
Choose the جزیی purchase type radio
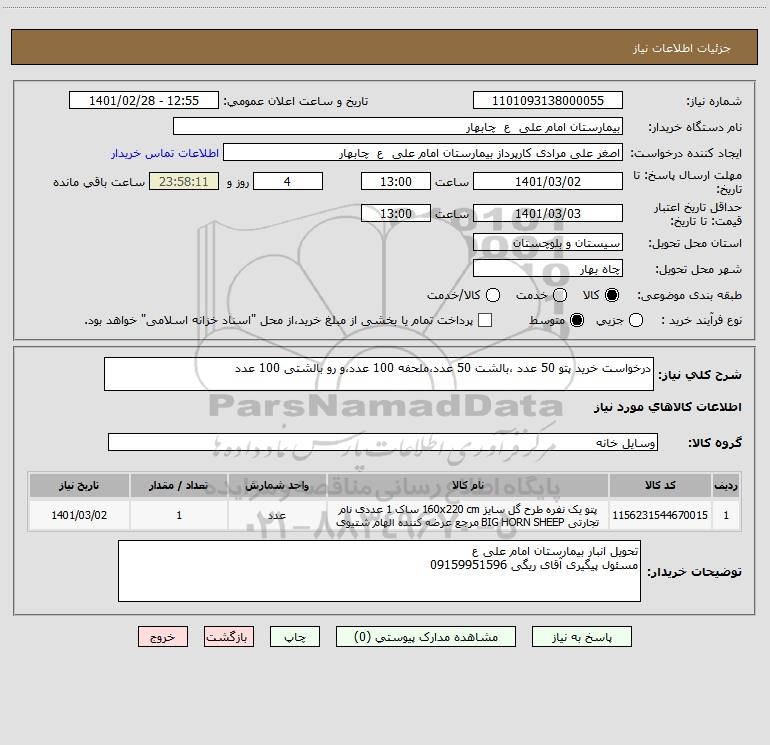pyautogui.click(x=635, y=320)
